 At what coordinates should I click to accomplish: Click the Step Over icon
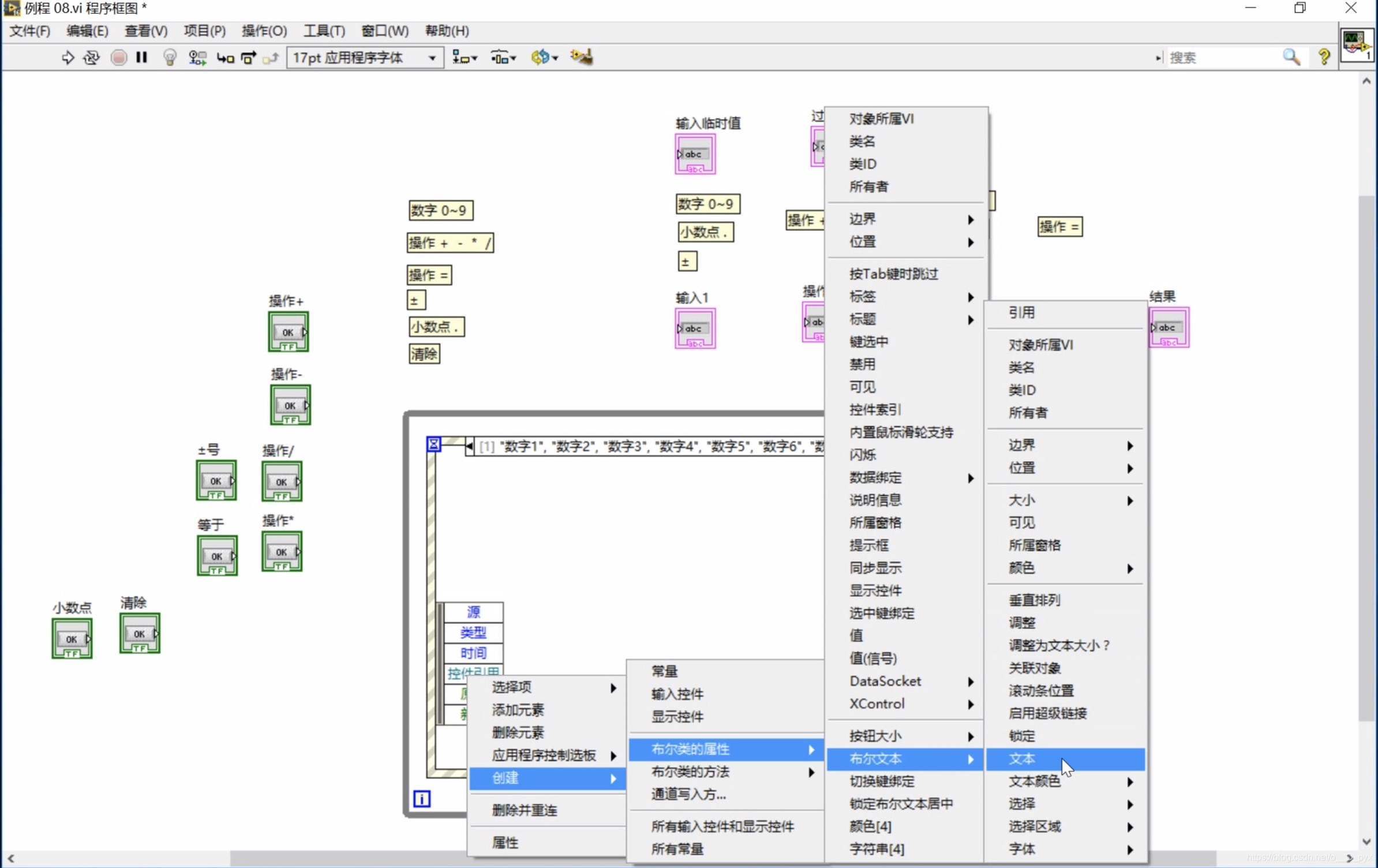tap(248, 58)
